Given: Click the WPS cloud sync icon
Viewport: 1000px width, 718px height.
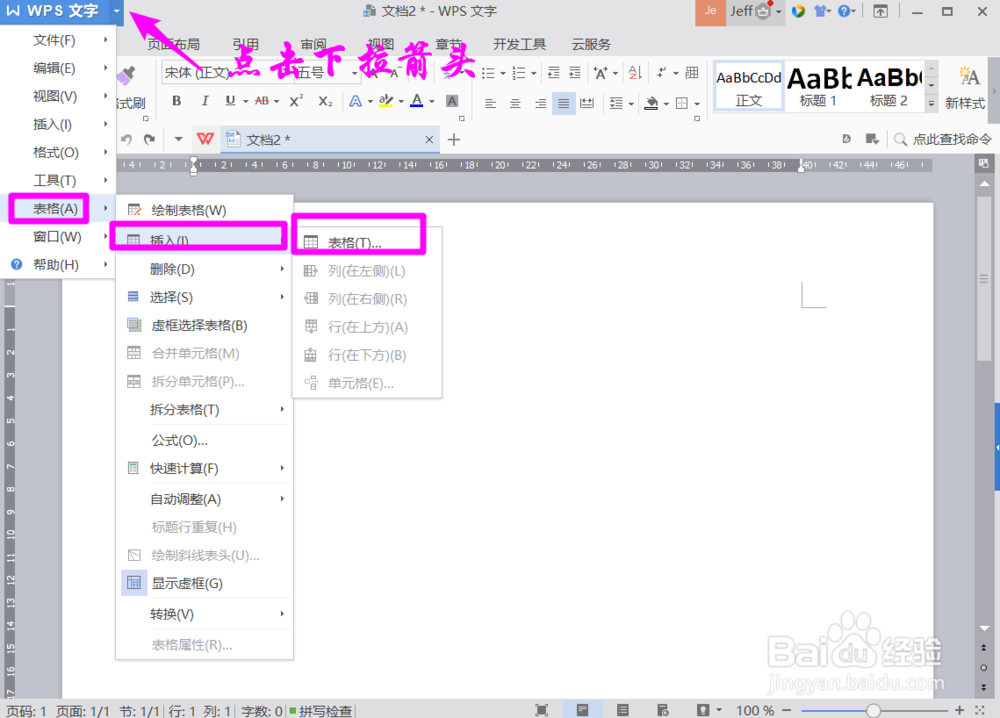Looking at the screenshot, I should pos(796,11).
